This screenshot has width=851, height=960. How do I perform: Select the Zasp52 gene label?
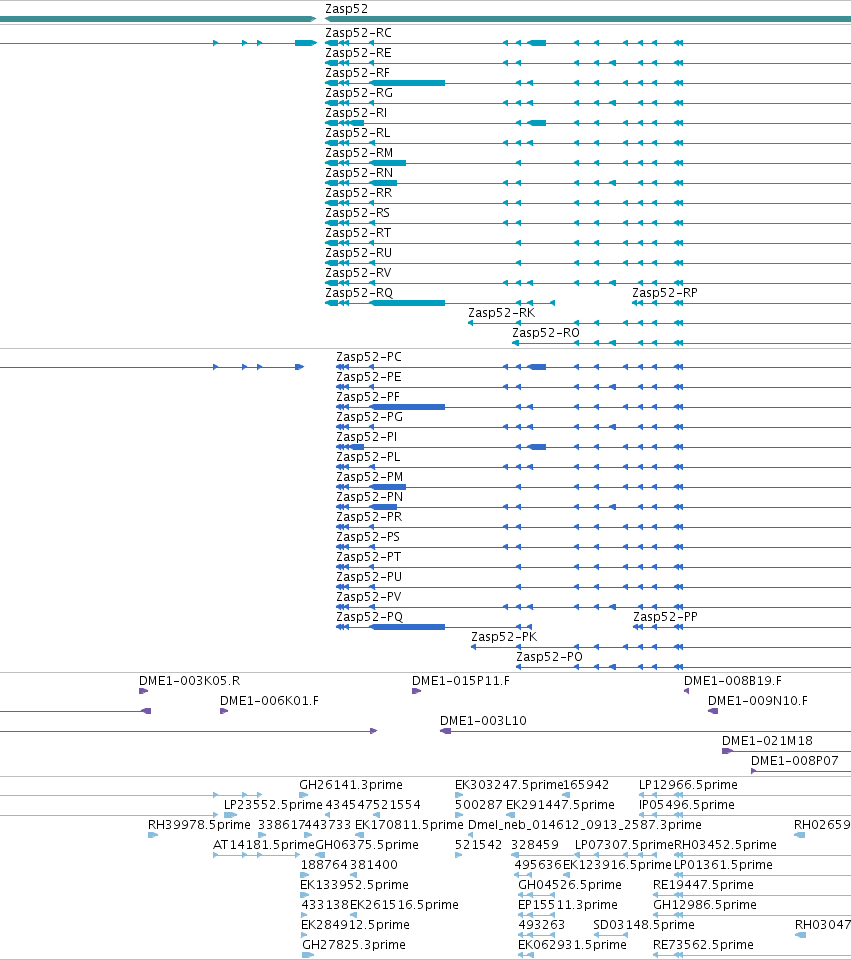tap(347, 9)
